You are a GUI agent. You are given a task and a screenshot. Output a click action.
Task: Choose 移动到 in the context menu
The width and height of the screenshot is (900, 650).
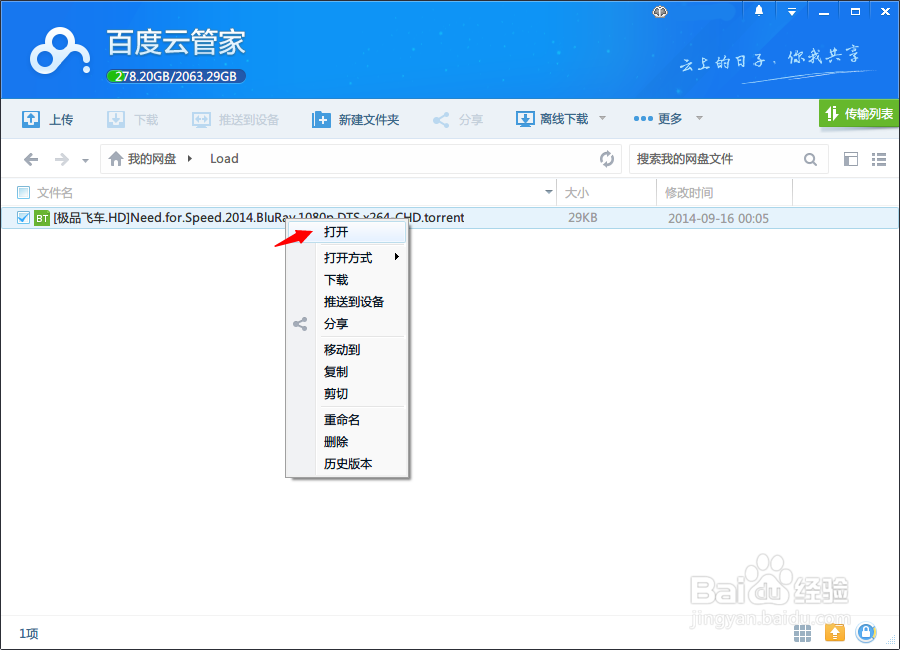coord(348,350)
